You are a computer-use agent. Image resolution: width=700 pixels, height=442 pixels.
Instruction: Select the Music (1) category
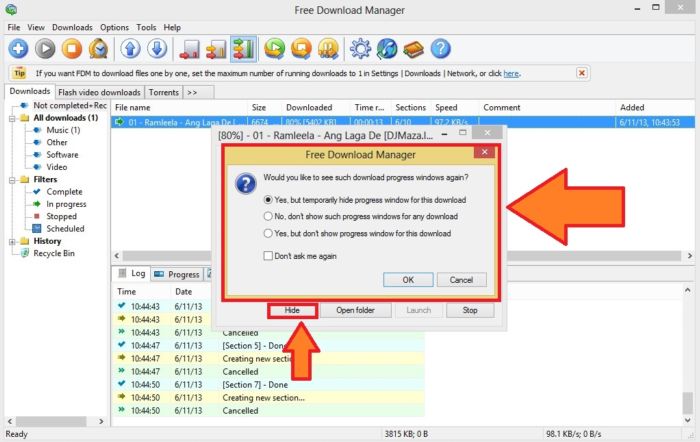click(x=63, y=130)
